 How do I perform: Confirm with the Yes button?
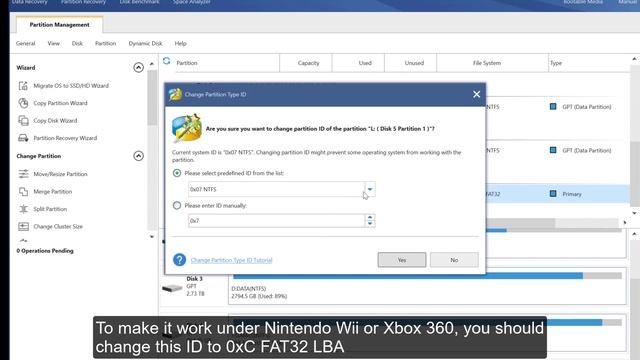click(402, 260)
